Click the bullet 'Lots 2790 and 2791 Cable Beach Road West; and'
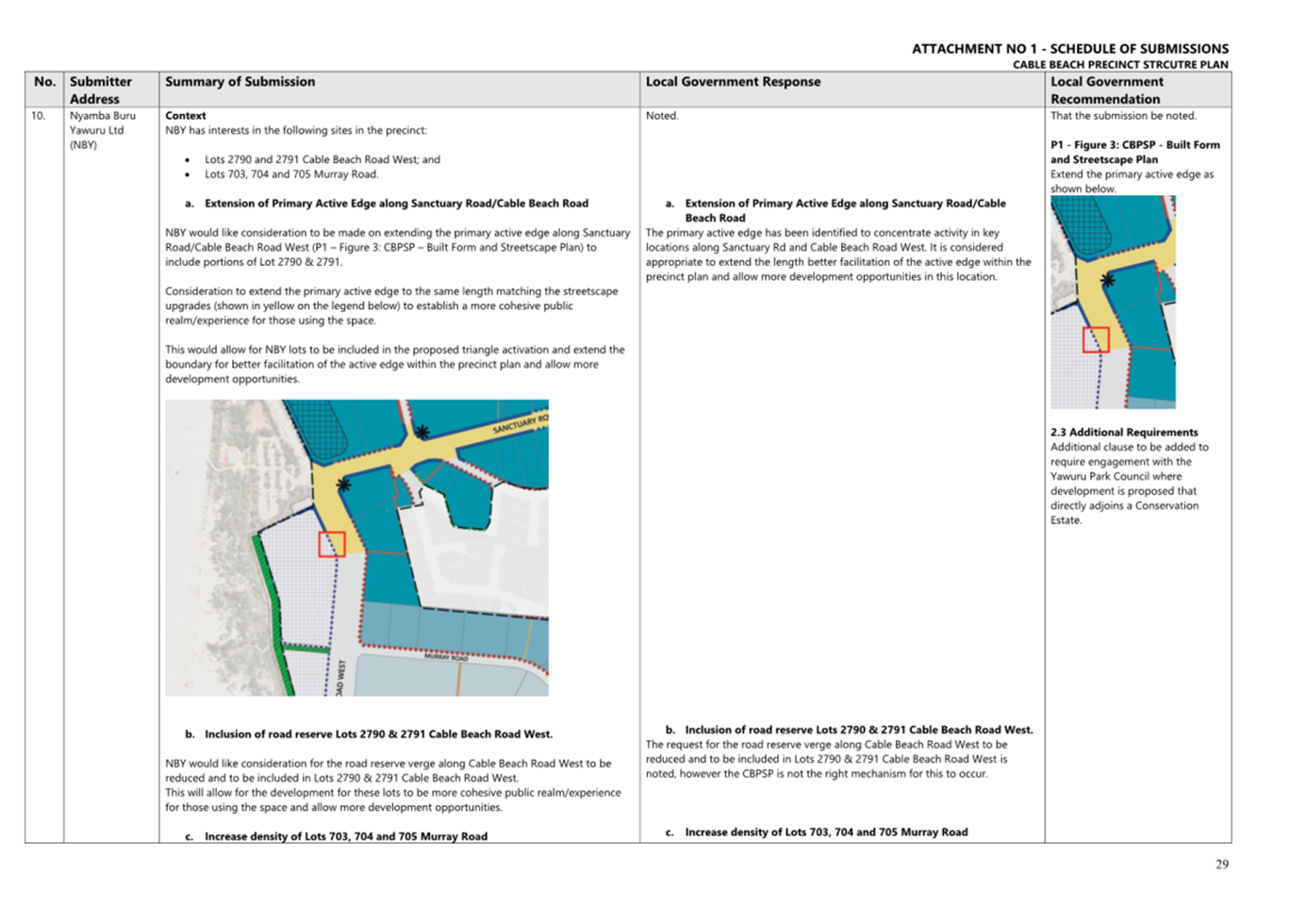The image size is (1306, 924). pos(322,159)
